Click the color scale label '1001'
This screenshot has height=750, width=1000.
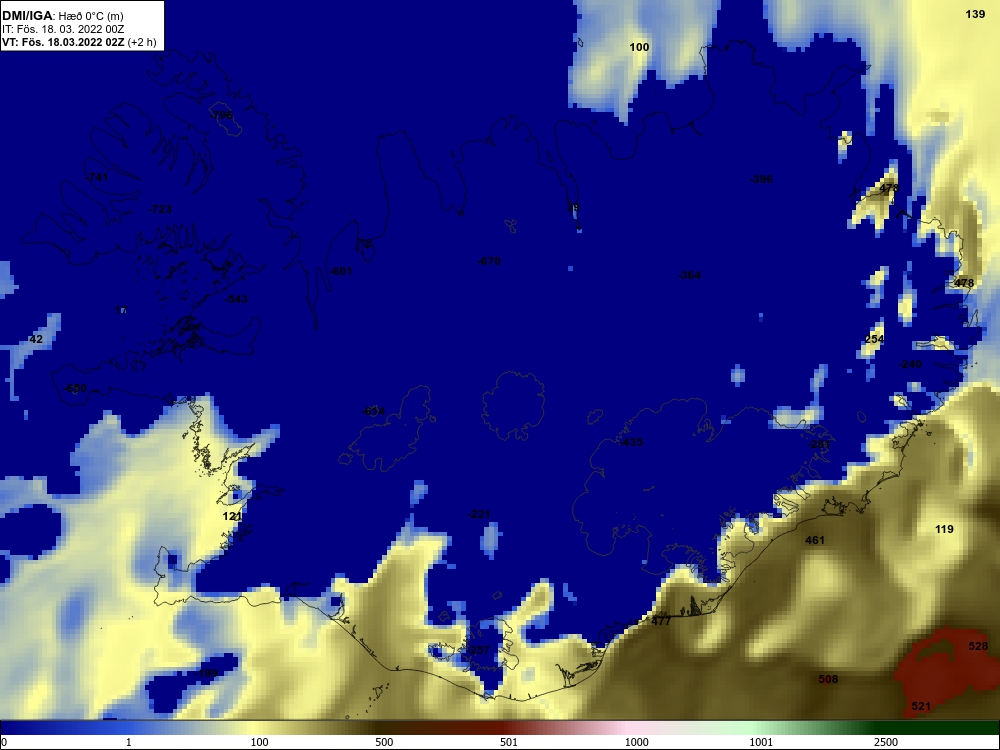coord(761,742)
